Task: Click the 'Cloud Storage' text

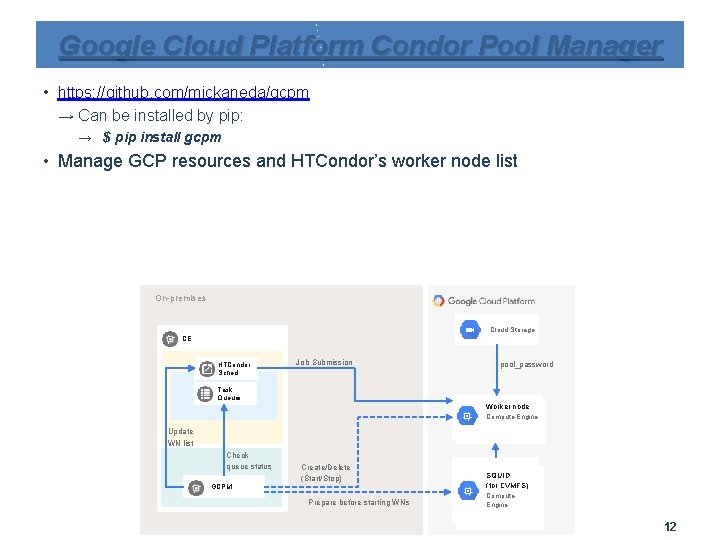Action: (512, 330)
